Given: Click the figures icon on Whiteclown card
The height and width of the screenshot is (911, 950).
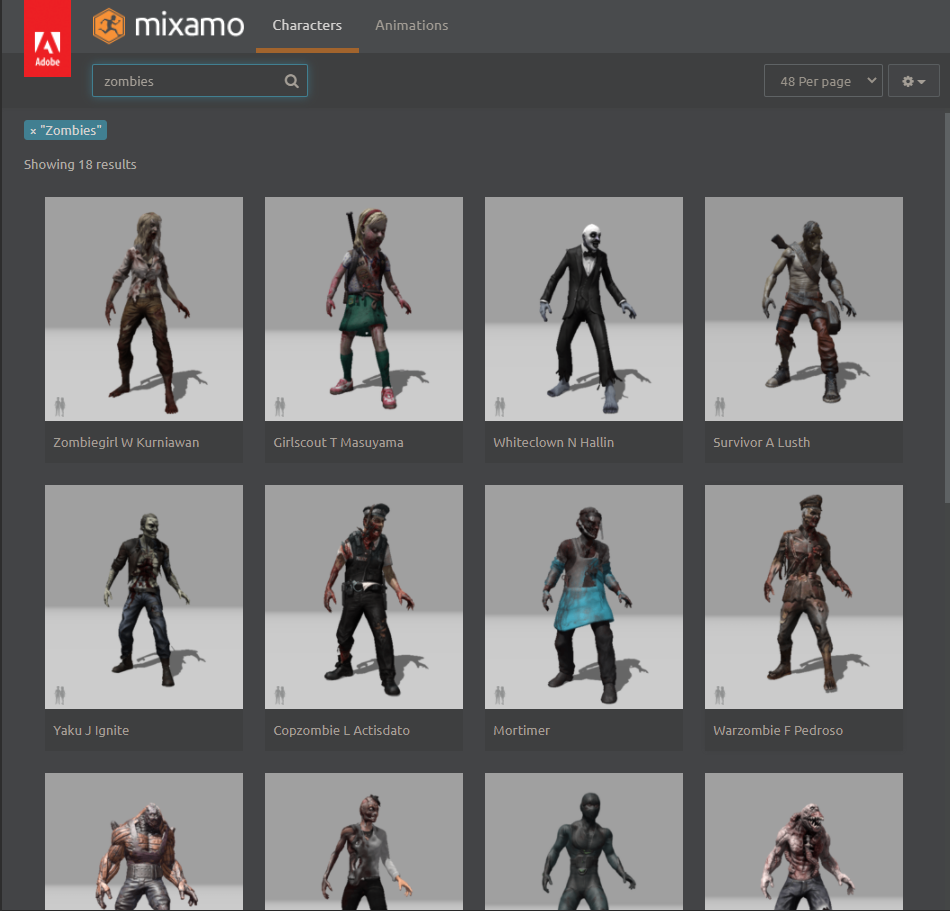Looking at the screenshot, I should click(499, 406).
